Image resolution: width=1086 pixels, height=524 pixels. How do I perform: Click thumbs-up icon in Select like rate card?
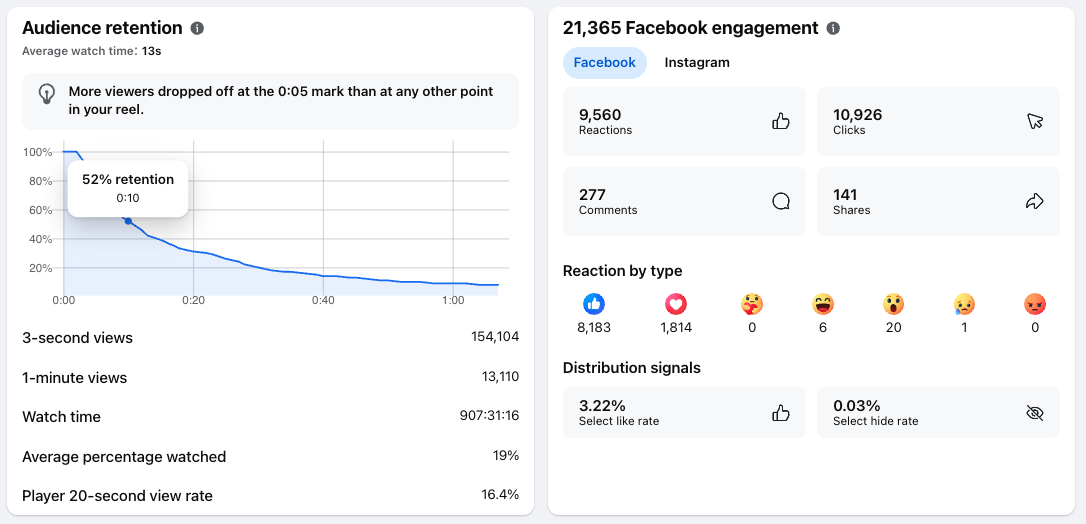pos(781,413)
